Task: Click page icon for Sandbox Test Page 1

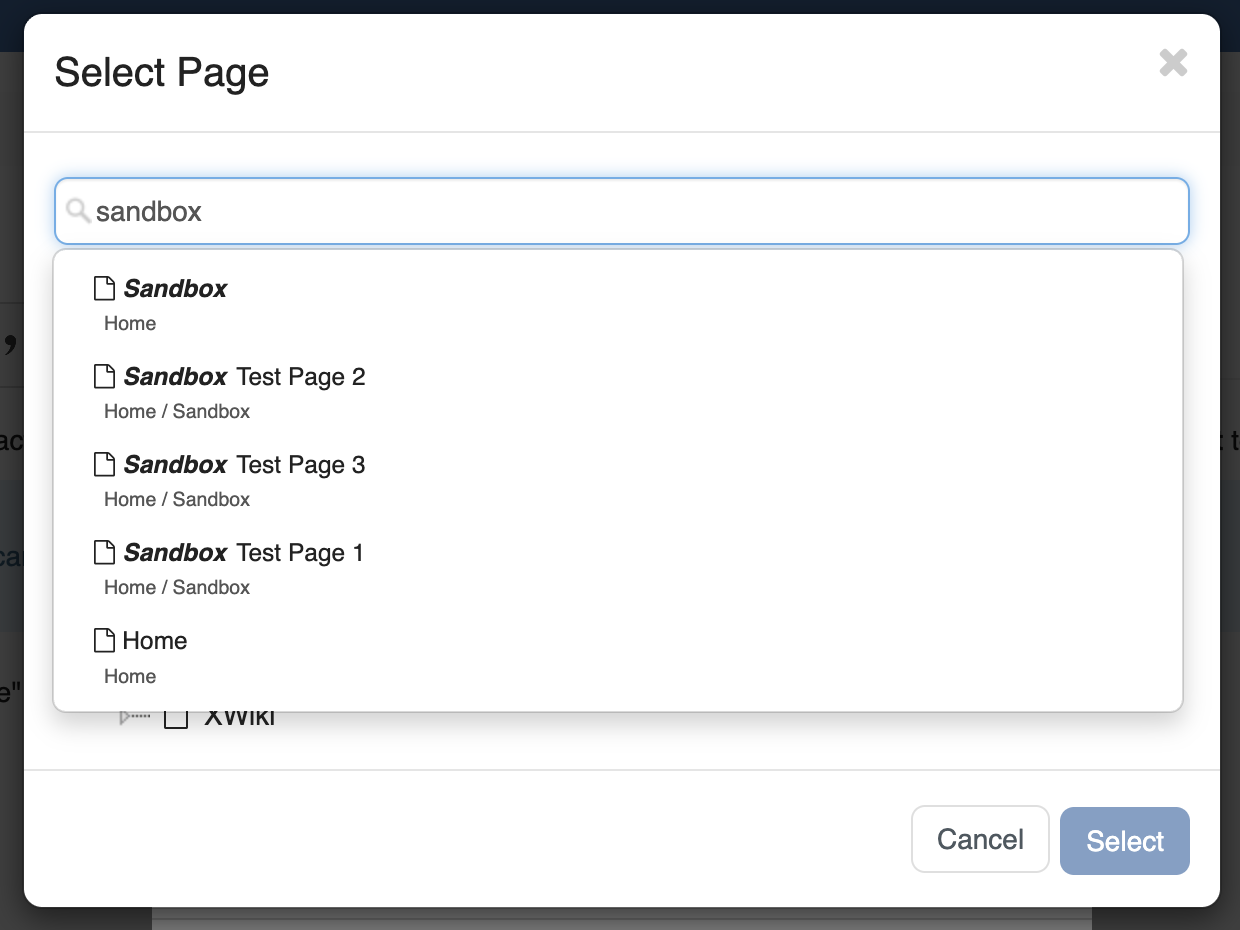Action: (104, 553)
